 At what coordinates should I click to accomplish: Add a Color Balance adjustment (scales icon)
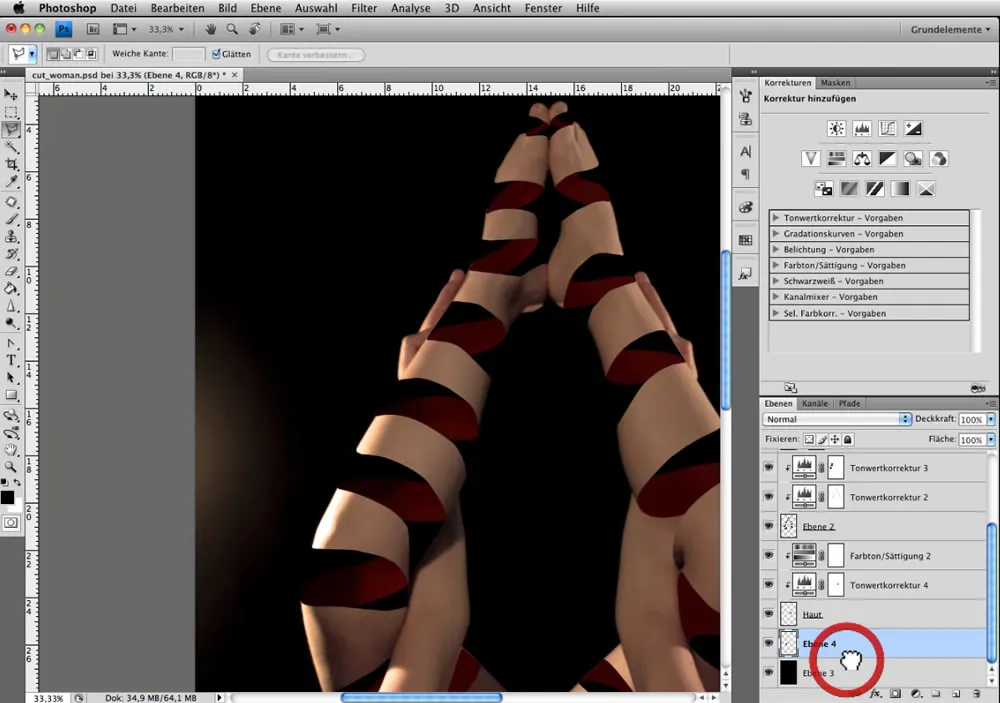(x=861, y=159)
